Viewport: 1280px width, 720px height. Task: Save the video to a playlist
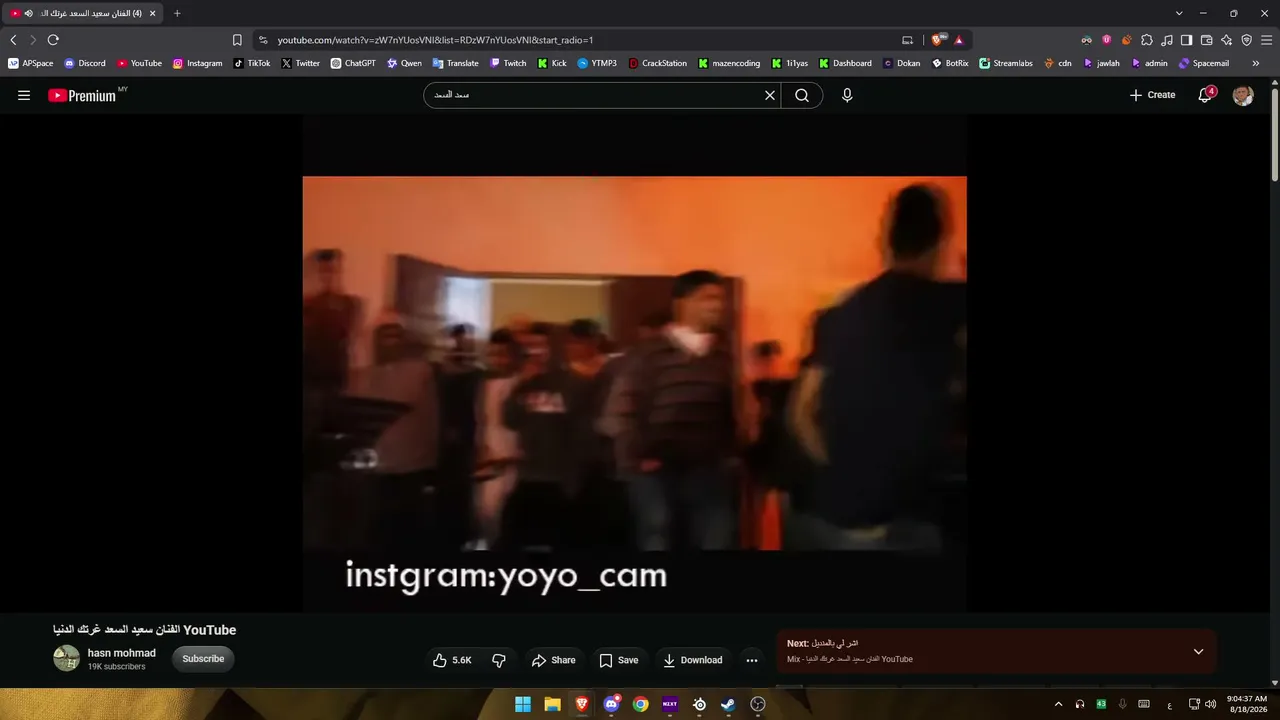tap(619, 660)
